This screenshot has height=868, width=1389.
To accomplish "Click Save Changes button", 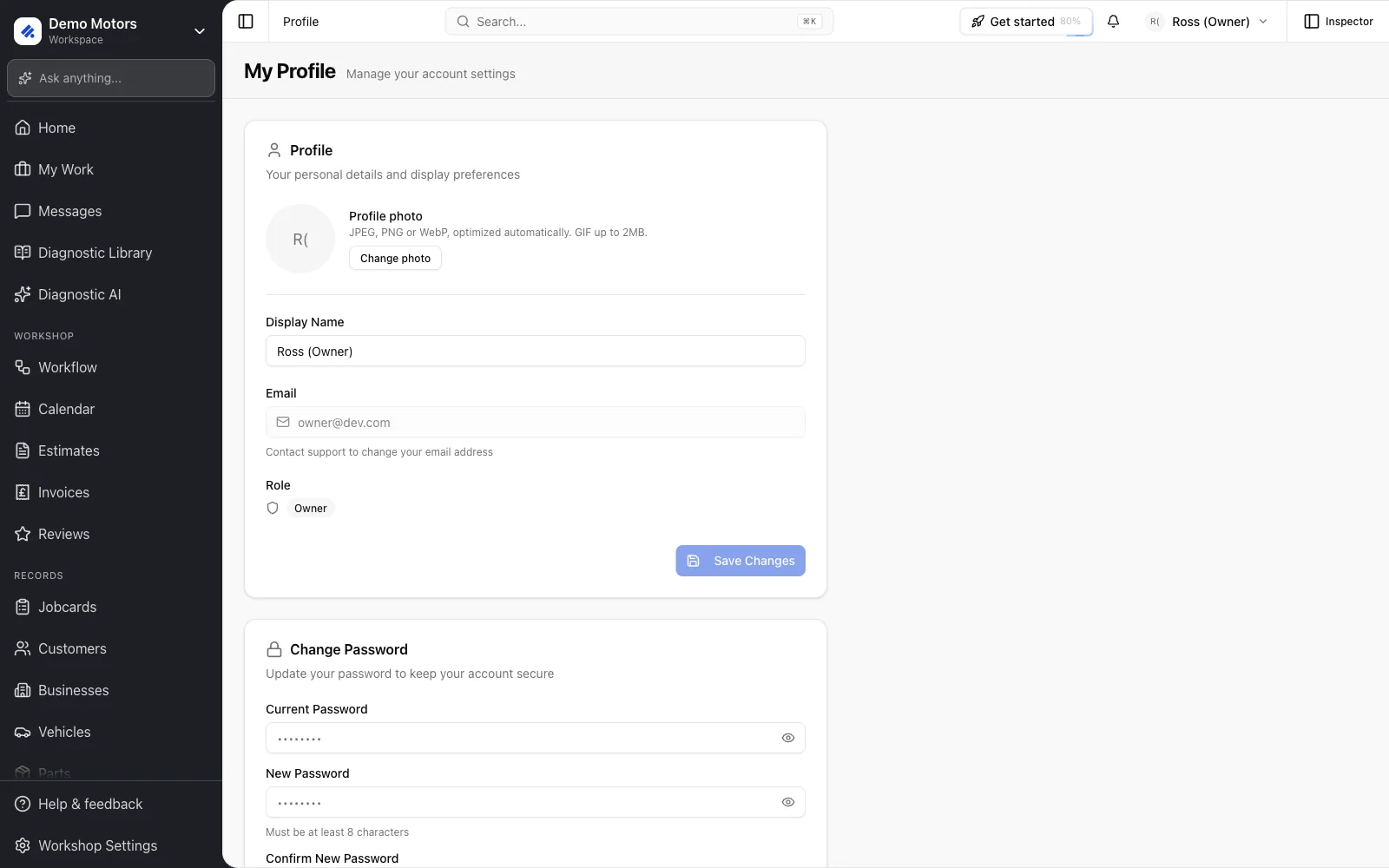I will pyautogui.click(x=741, y=561).
